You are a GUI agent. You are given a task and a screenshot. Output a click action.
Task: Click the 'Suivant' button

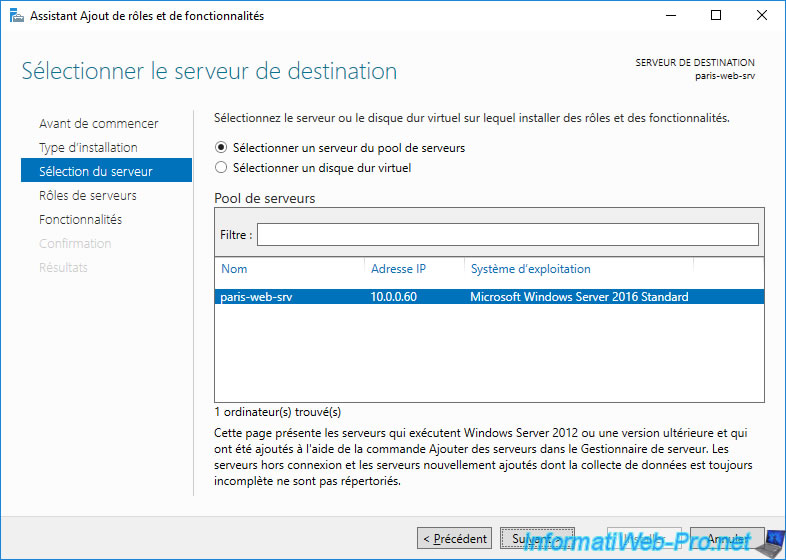[x=537, y=538]
